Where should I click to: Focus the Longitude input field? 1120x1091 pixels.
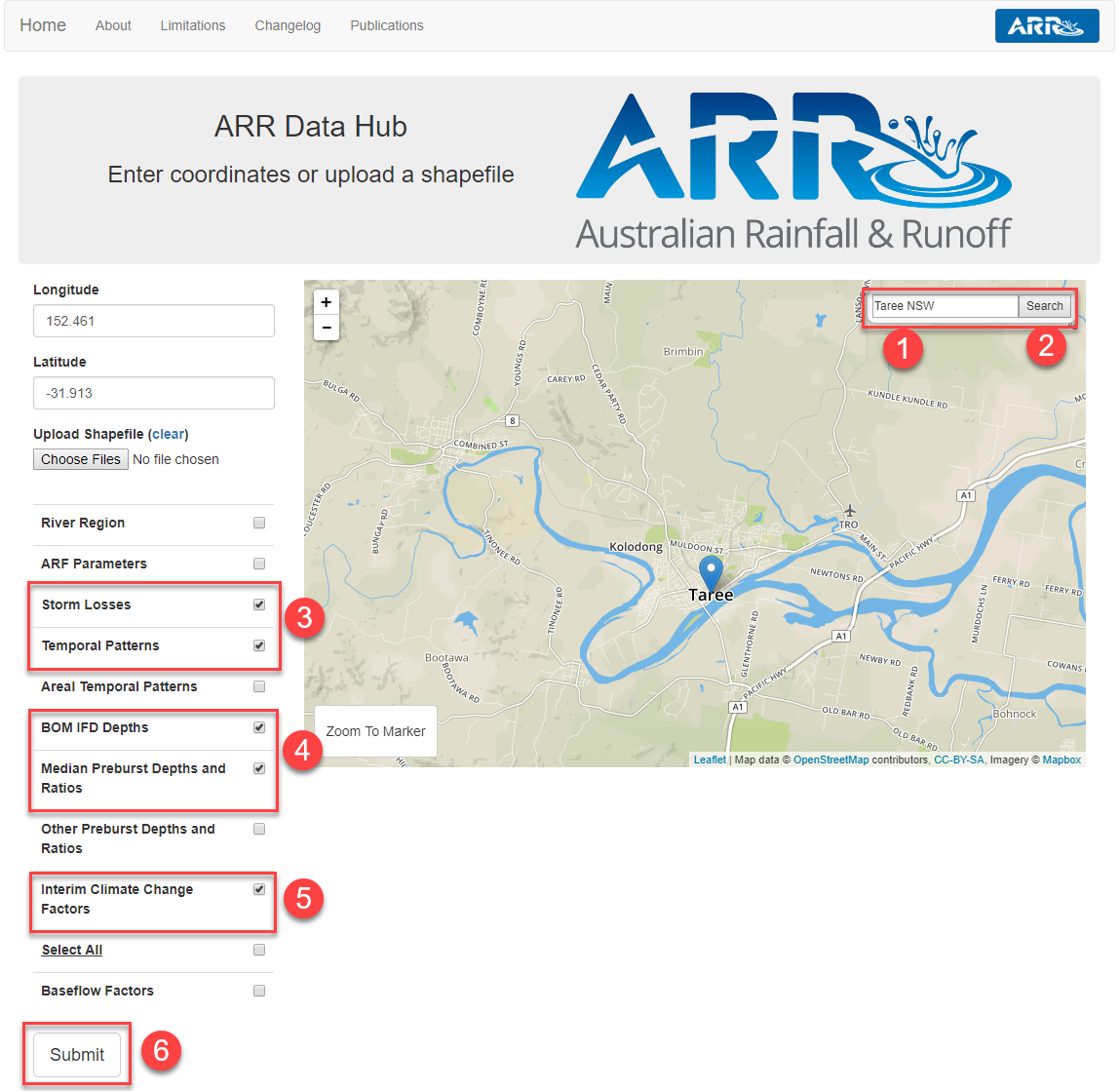(154, 321)
